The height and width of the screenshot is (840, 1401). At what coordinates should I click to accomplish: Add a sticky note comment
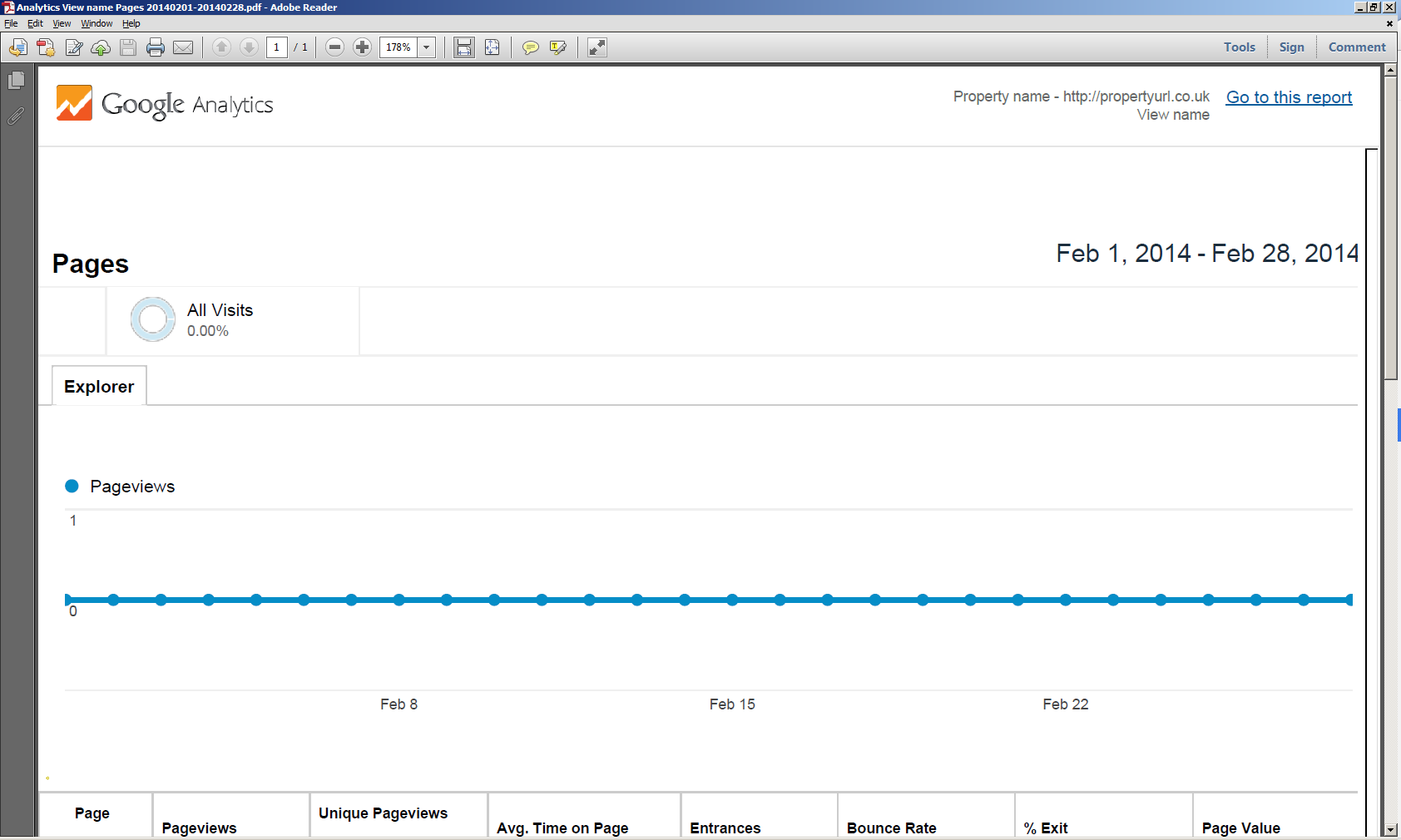pos(530,47)
